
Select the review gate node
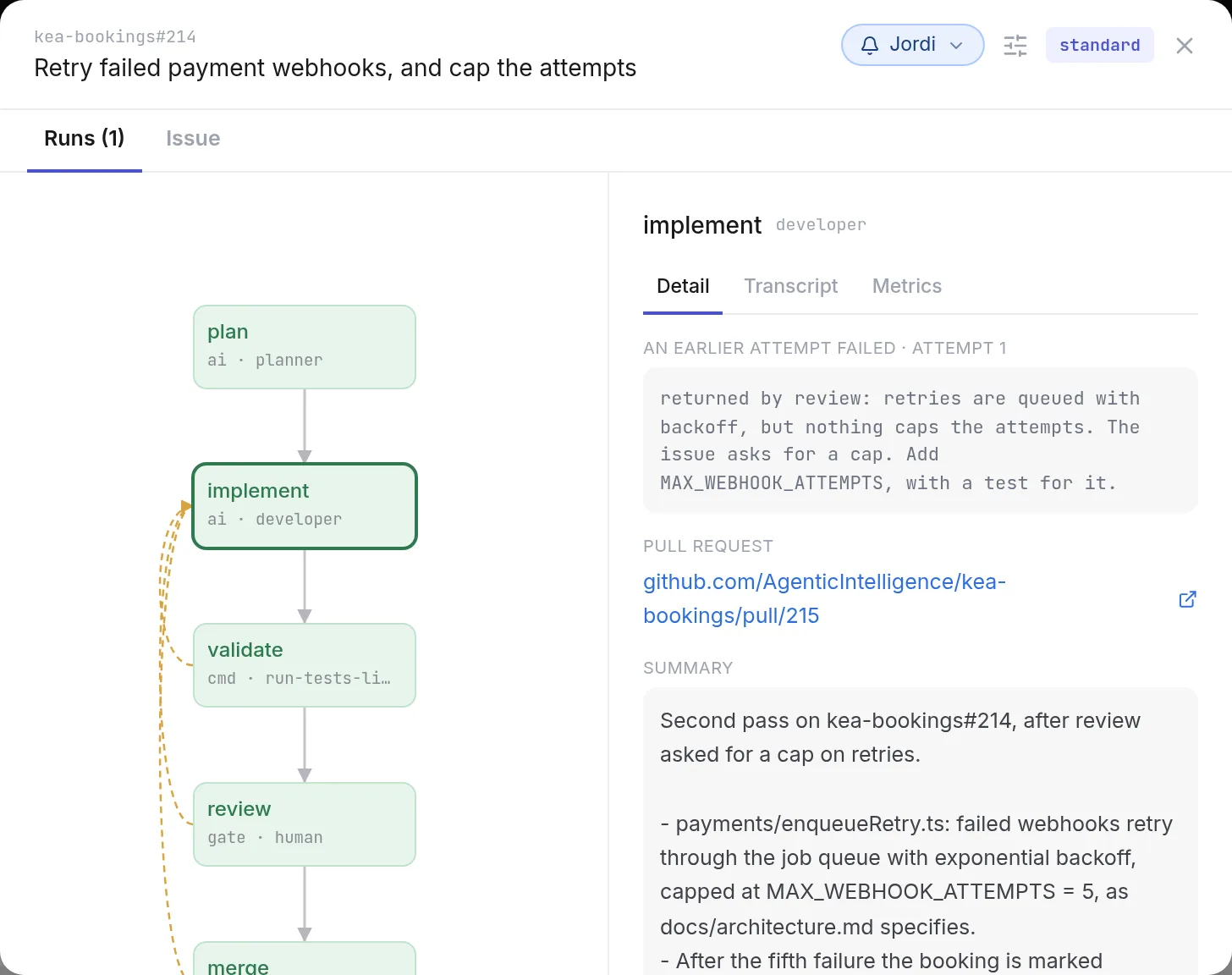point(305,824)
